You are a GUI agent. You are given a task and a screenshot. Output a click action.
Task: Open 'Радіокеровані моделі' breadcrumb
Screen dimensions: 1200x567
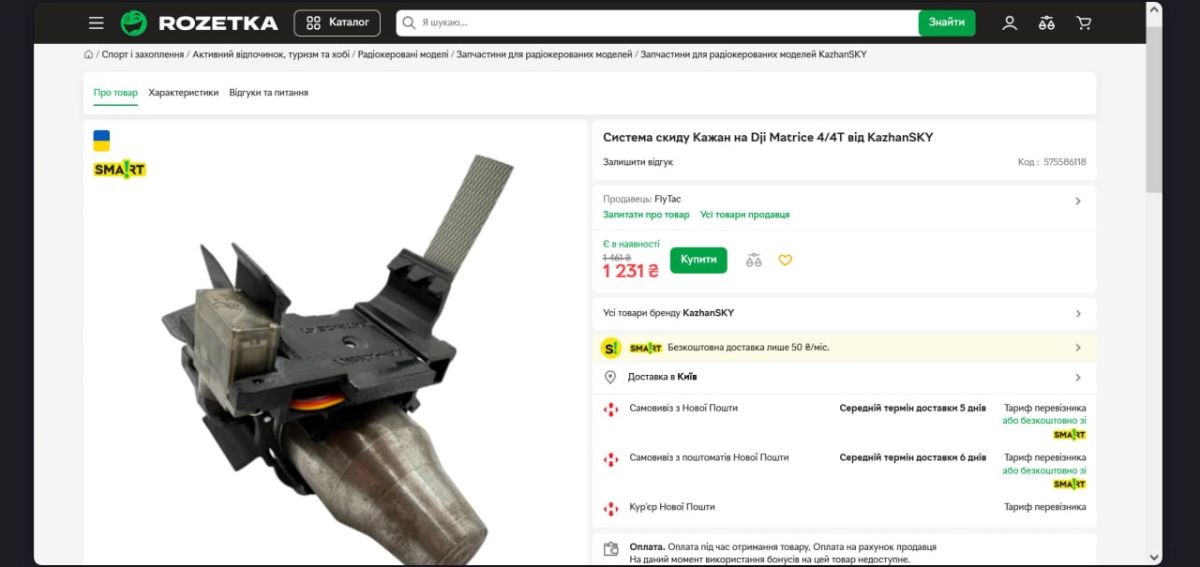403,54
